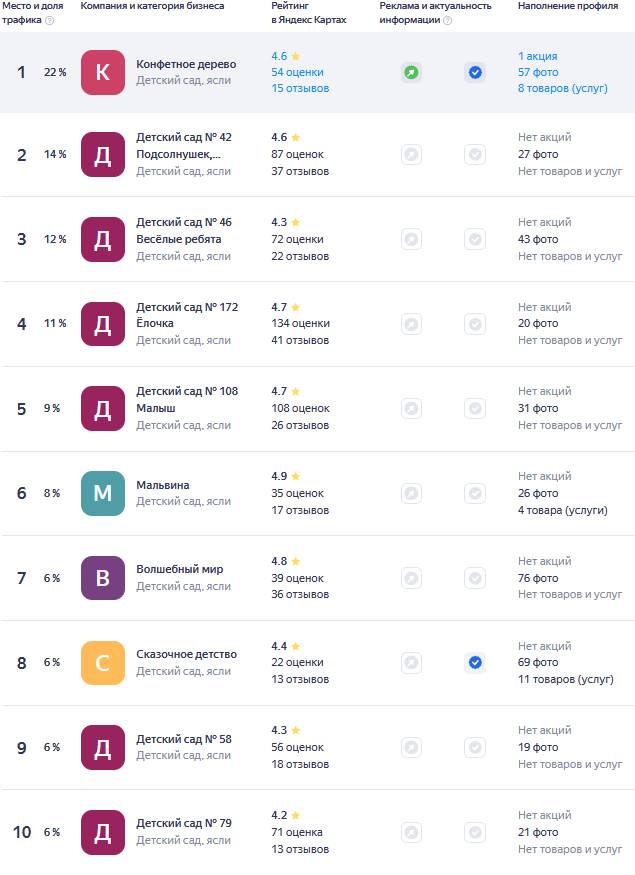Open the '15 отзывов' reviews link
This screenshot has height=875, width=635.
(x=300, y=88)
